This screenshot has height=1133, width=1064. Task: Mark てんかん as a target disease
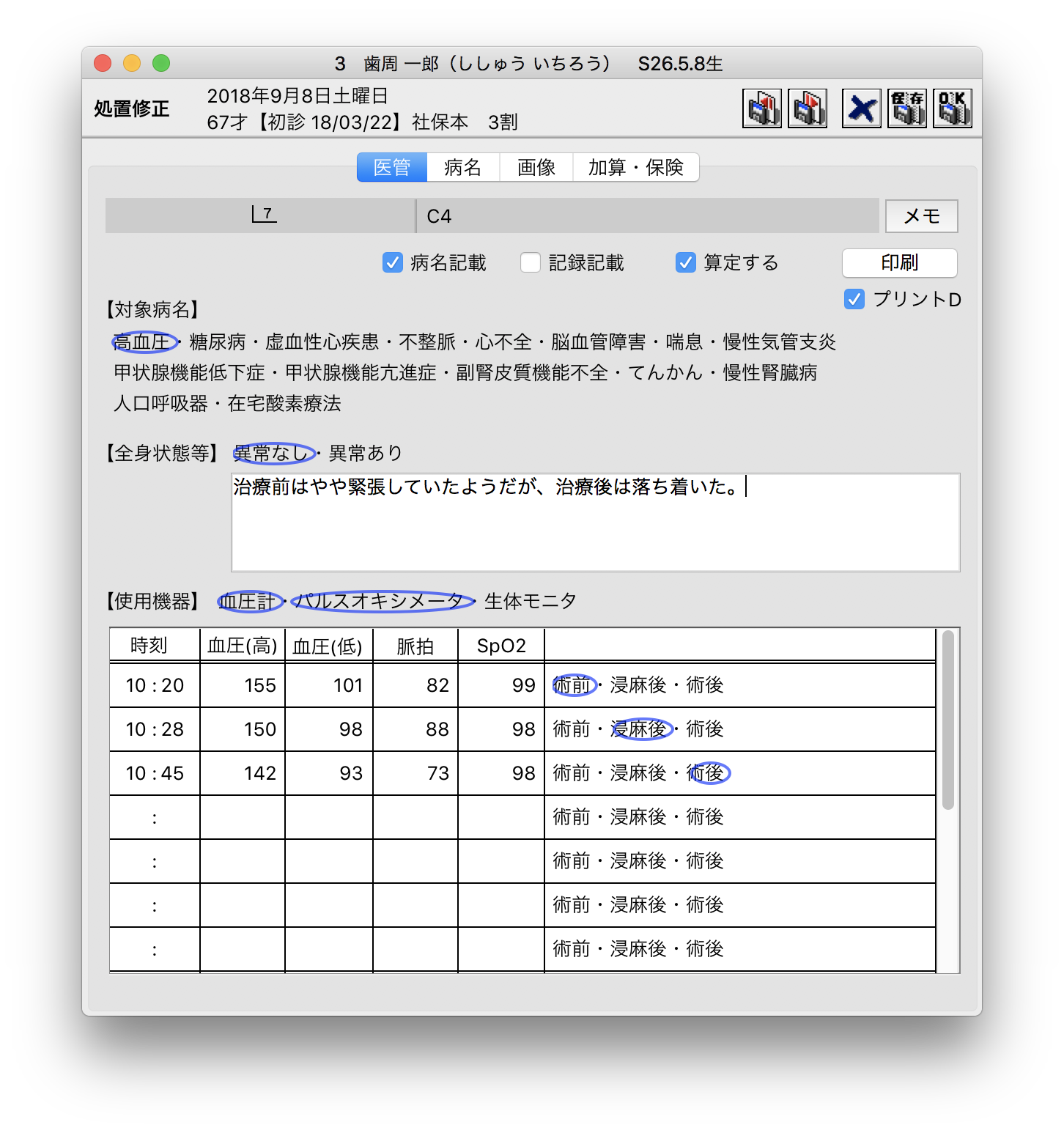665,373
